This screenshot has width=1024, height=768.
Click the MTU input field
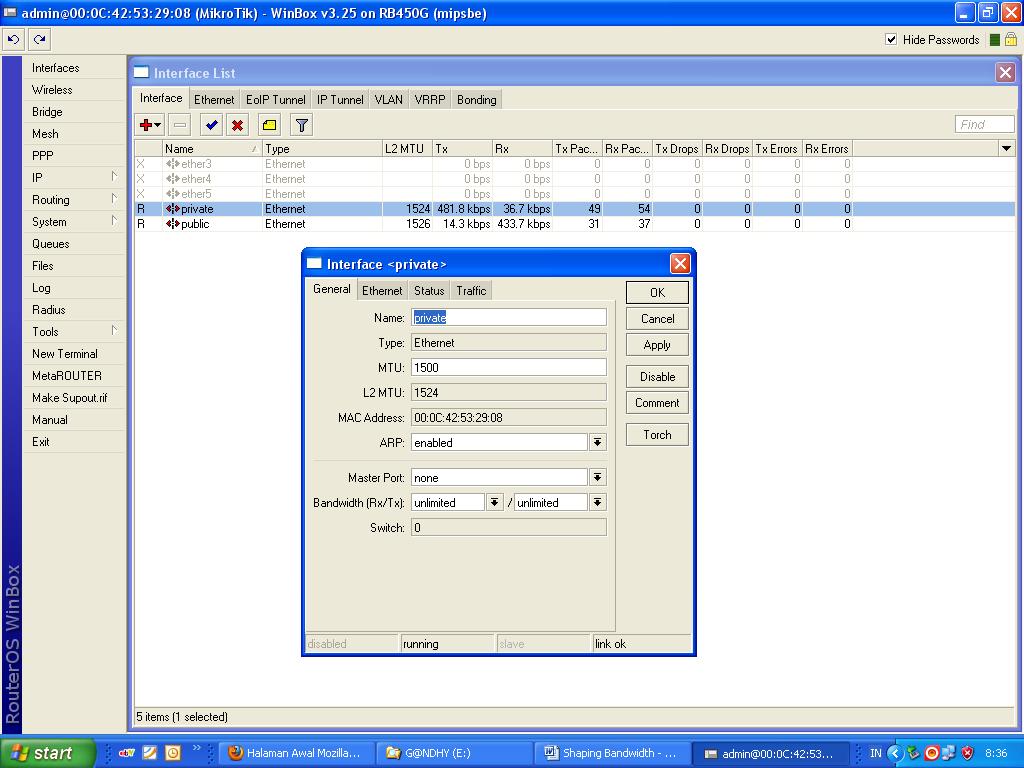pos(509,368)
